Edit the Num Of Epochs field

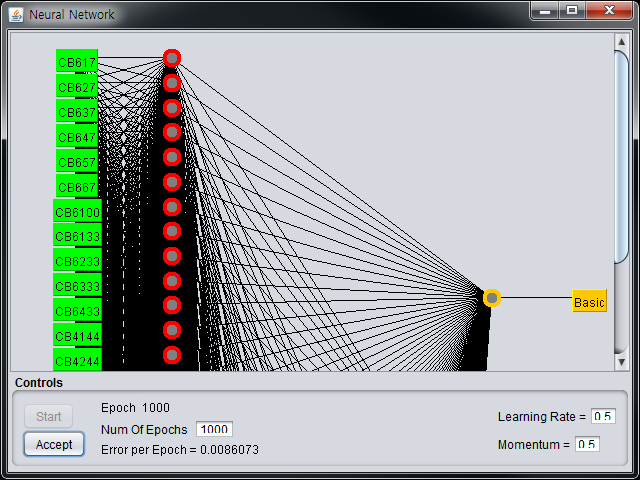(x=214, y=429)
